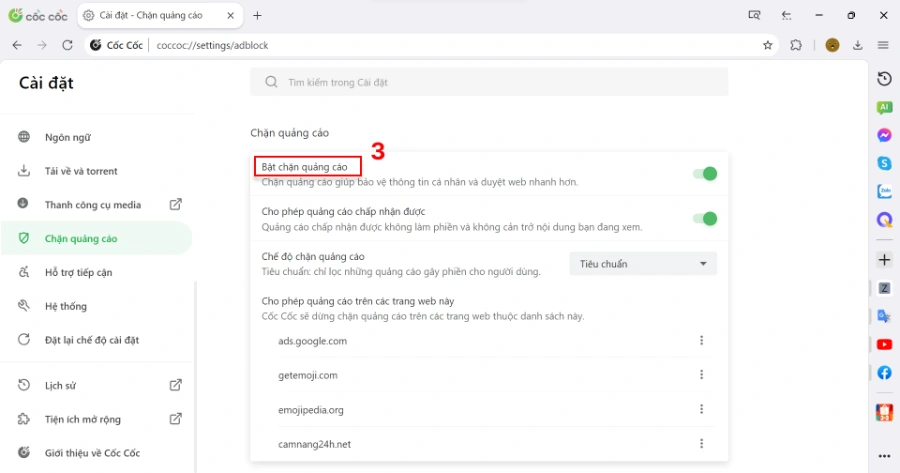Open the history clock icon in the sidebar

pos(884,79)
